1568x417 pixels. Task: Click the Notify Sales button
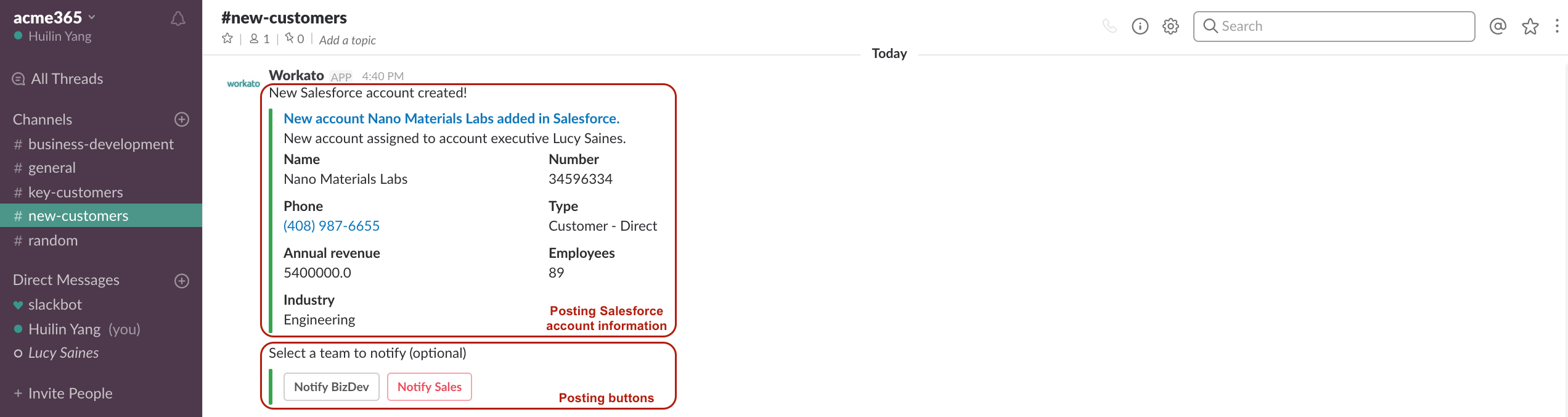coord(429,387)
